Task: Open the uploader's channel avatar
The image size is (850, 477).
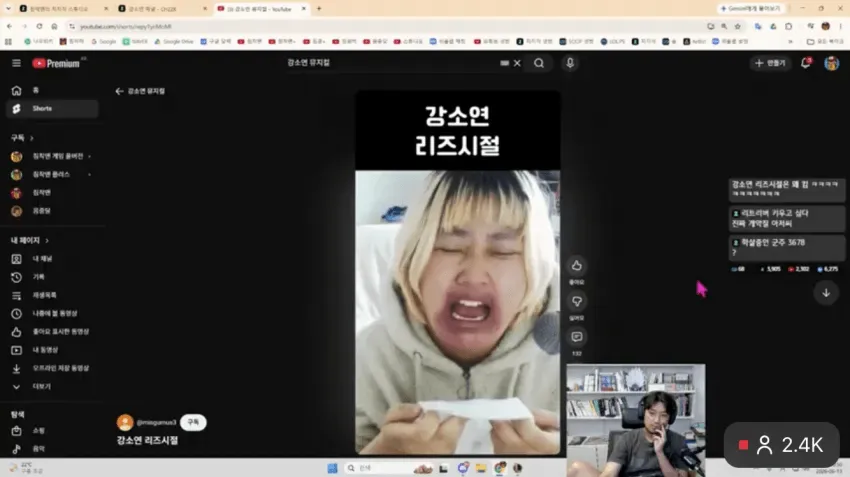Action: click(125, 422)
